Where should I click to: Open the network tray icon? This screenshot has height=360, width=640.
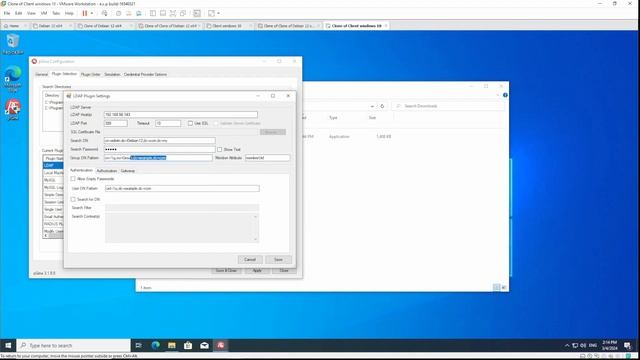click(x=575, y=345)
